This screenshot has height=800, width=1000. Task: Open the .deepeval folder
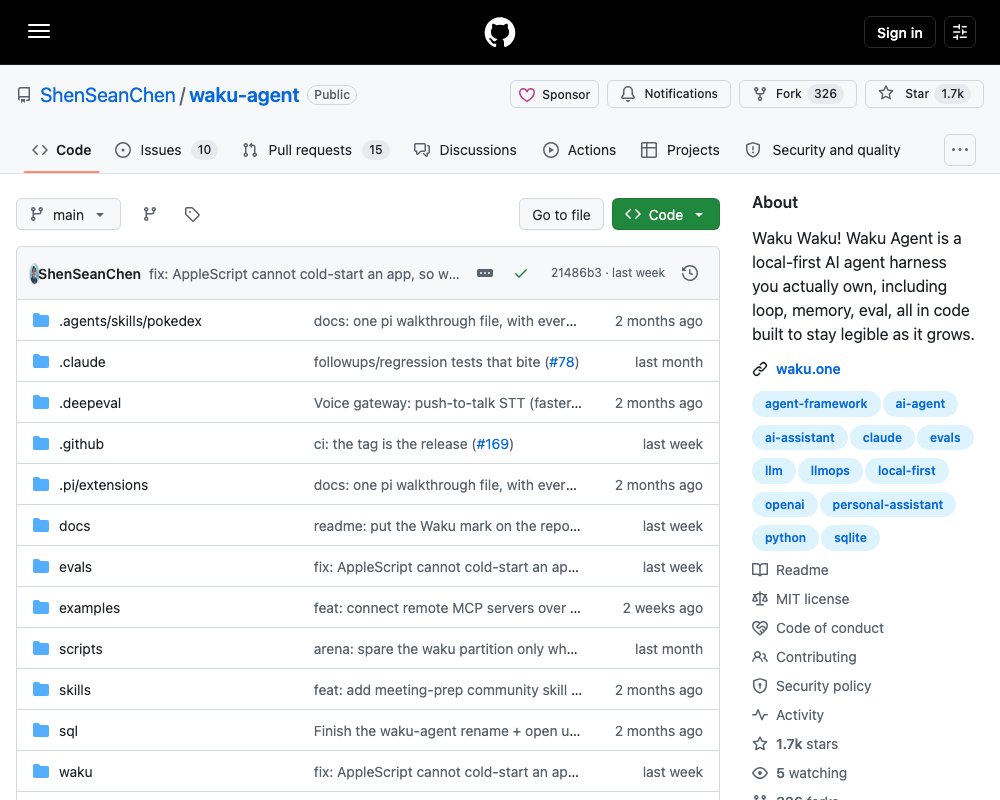[90, 403]
